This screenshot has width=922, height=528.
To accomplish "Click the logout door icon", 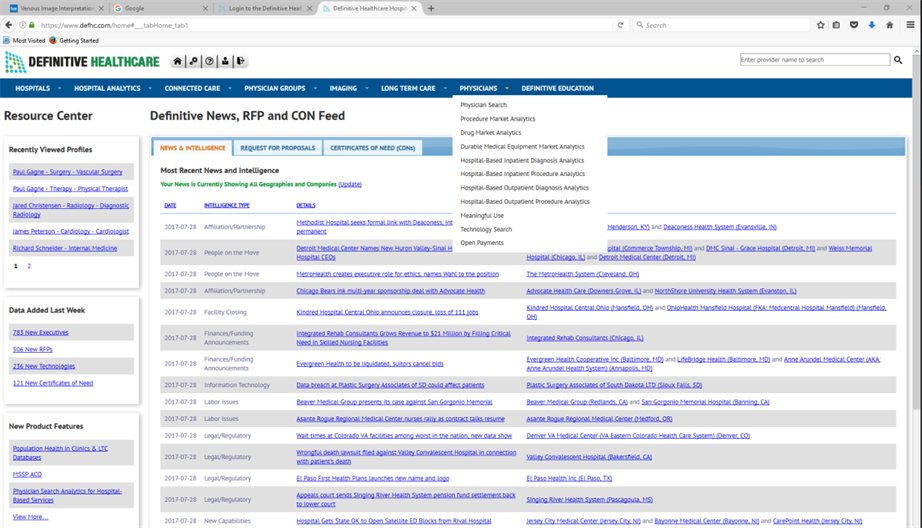I will click(x=241, y=61).
